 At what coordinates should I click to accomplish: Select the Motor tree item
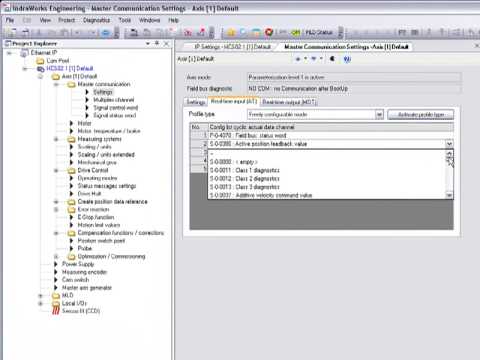click(x=84, y=123)
